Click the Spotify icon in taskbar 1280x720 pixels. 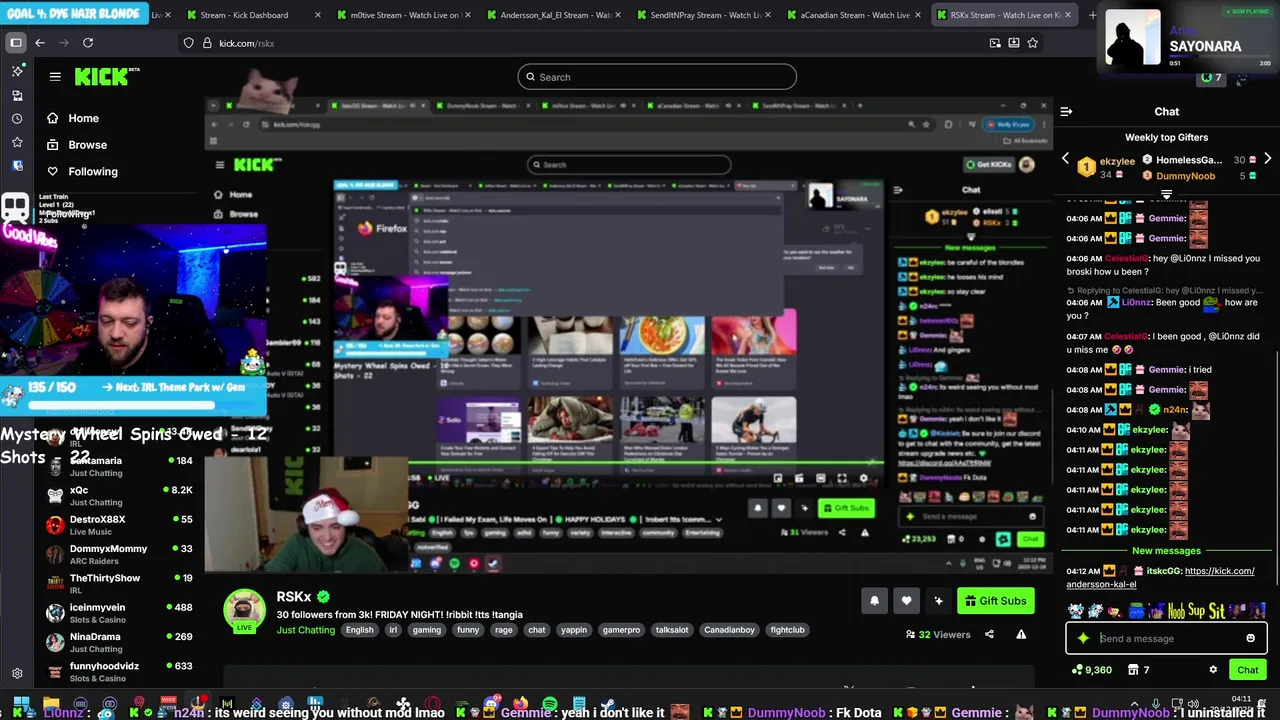[550, 705]
